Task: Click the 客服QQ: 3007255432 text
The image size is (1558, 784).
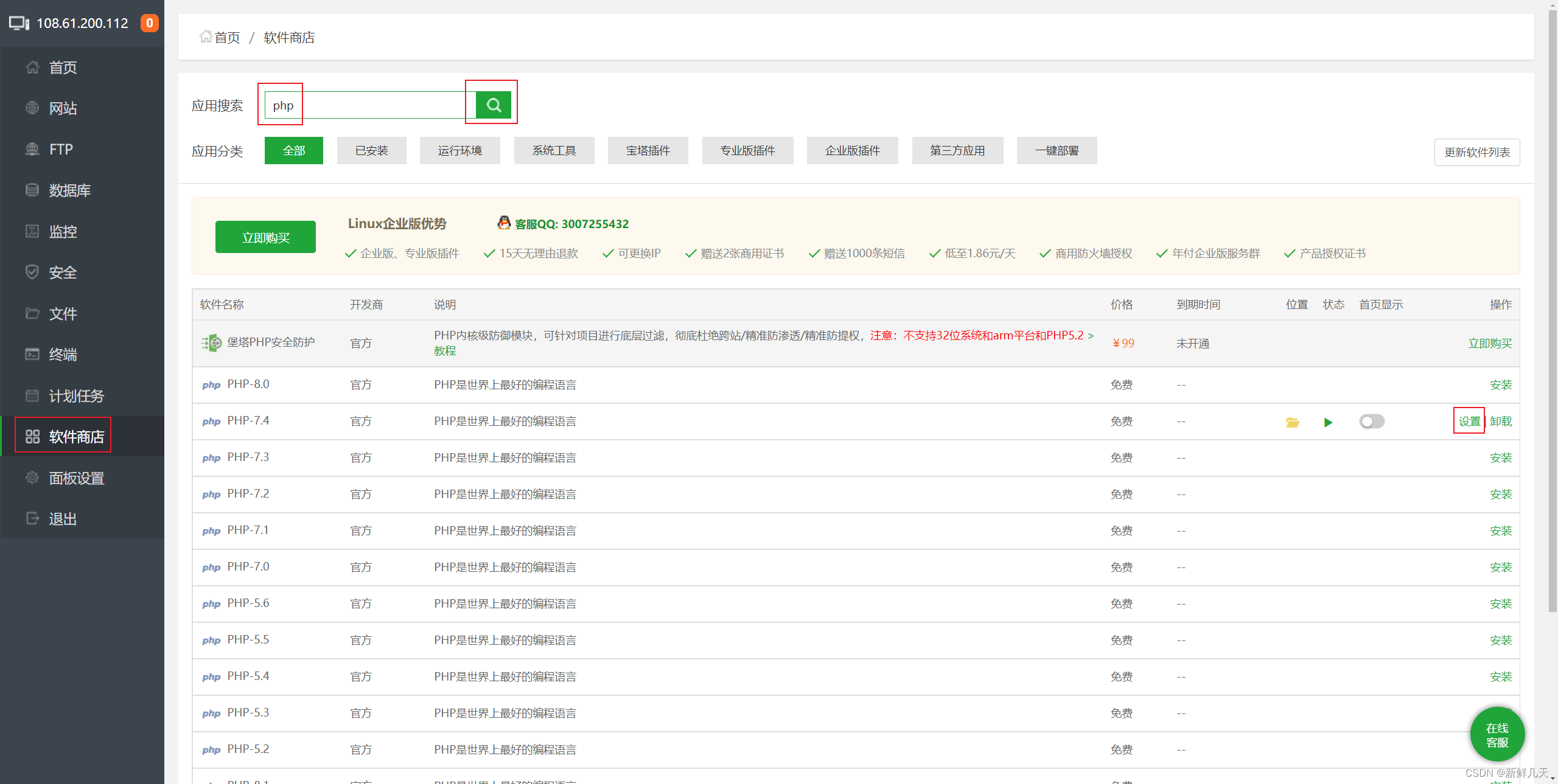Action: tap(571, 224)
